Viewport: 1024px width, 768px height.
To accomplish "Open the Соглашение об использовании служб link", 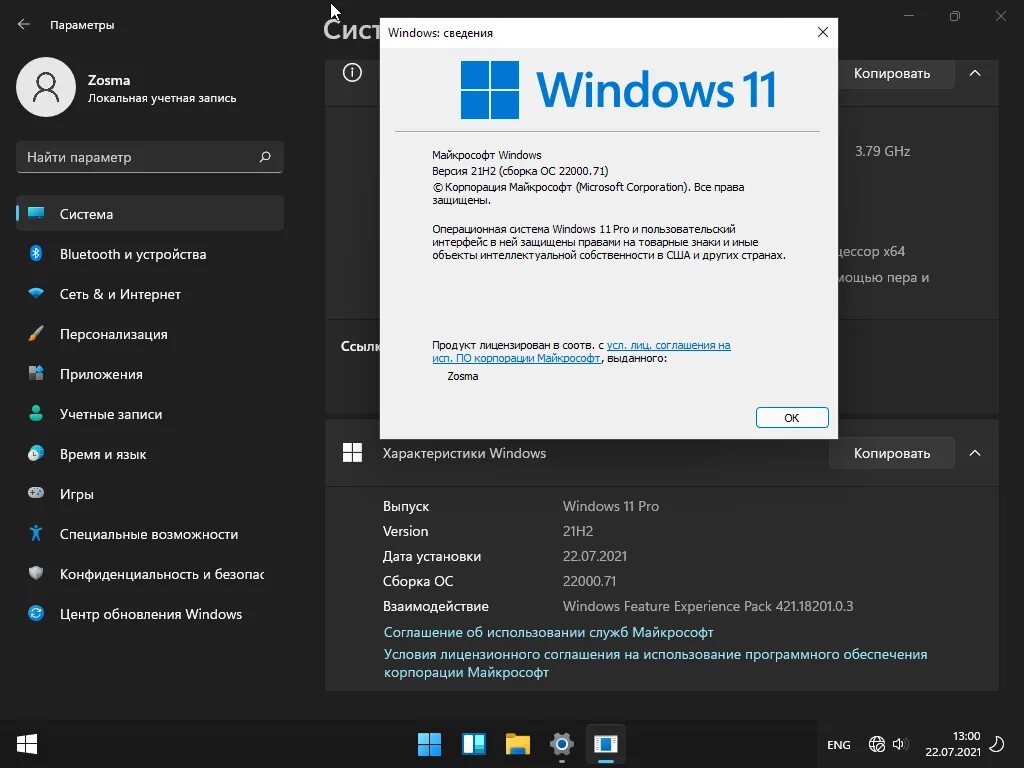I will (548, 632).
